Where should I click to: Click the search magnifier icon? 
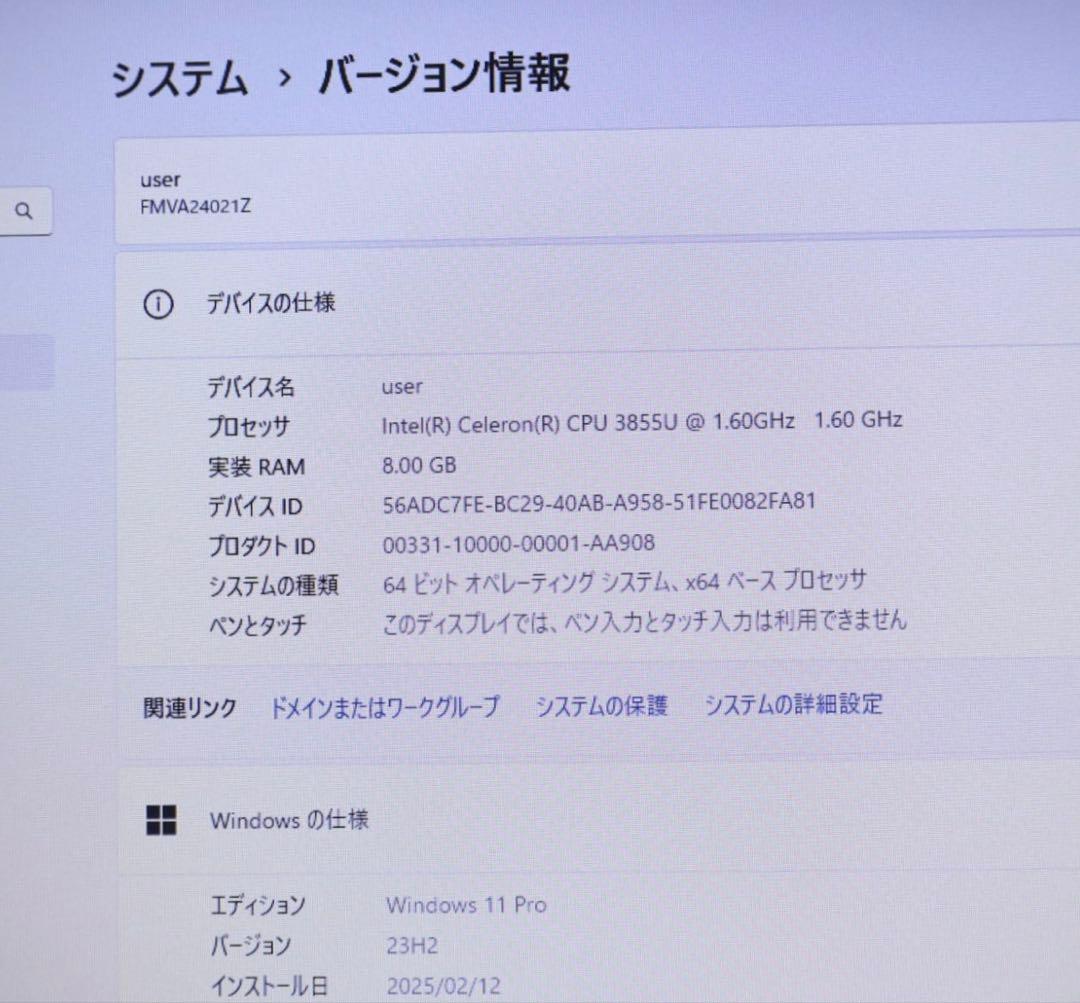coord(23,211)
